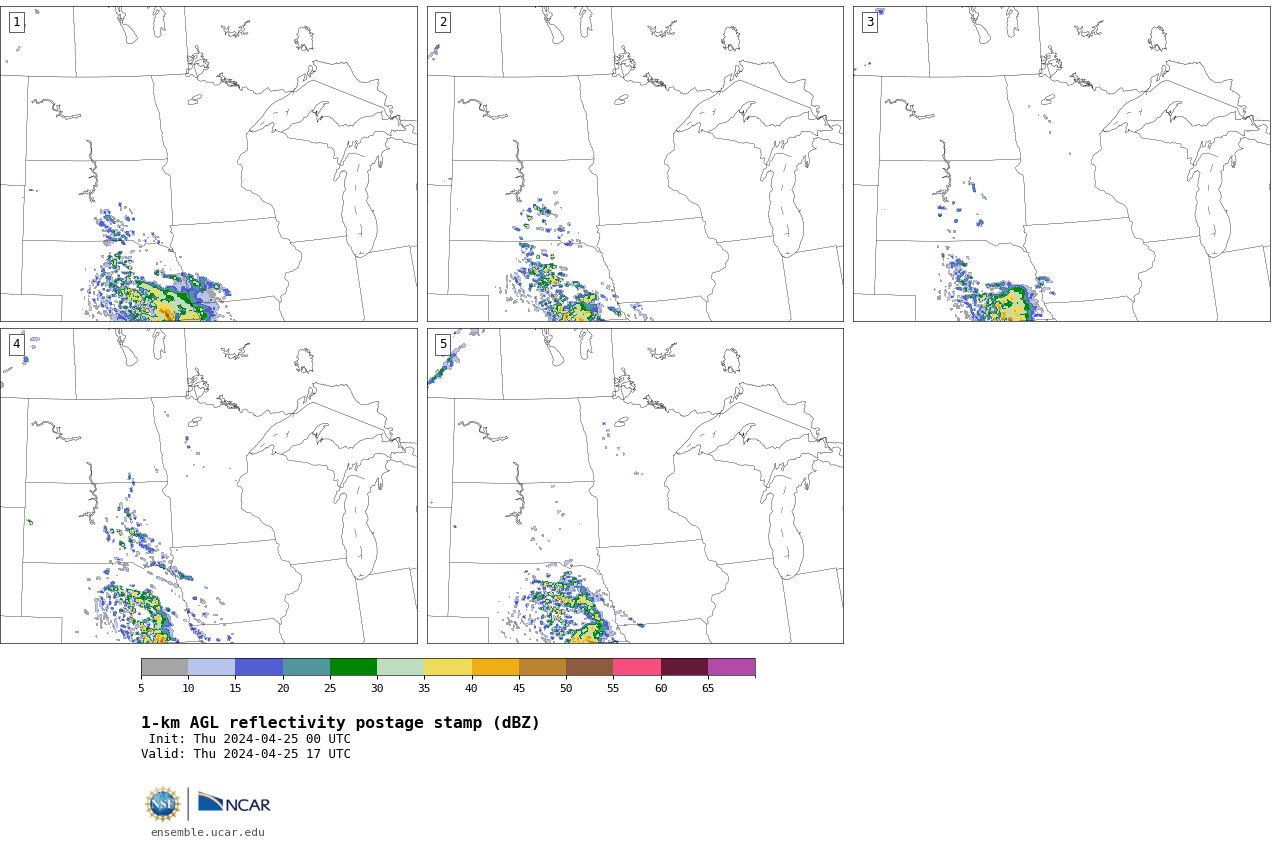This screenshot has height=844, width=1280.
Task: Click the light lavender 10-15 dBZ swatch
Action: pyautogui.click(x=212, y=667)
